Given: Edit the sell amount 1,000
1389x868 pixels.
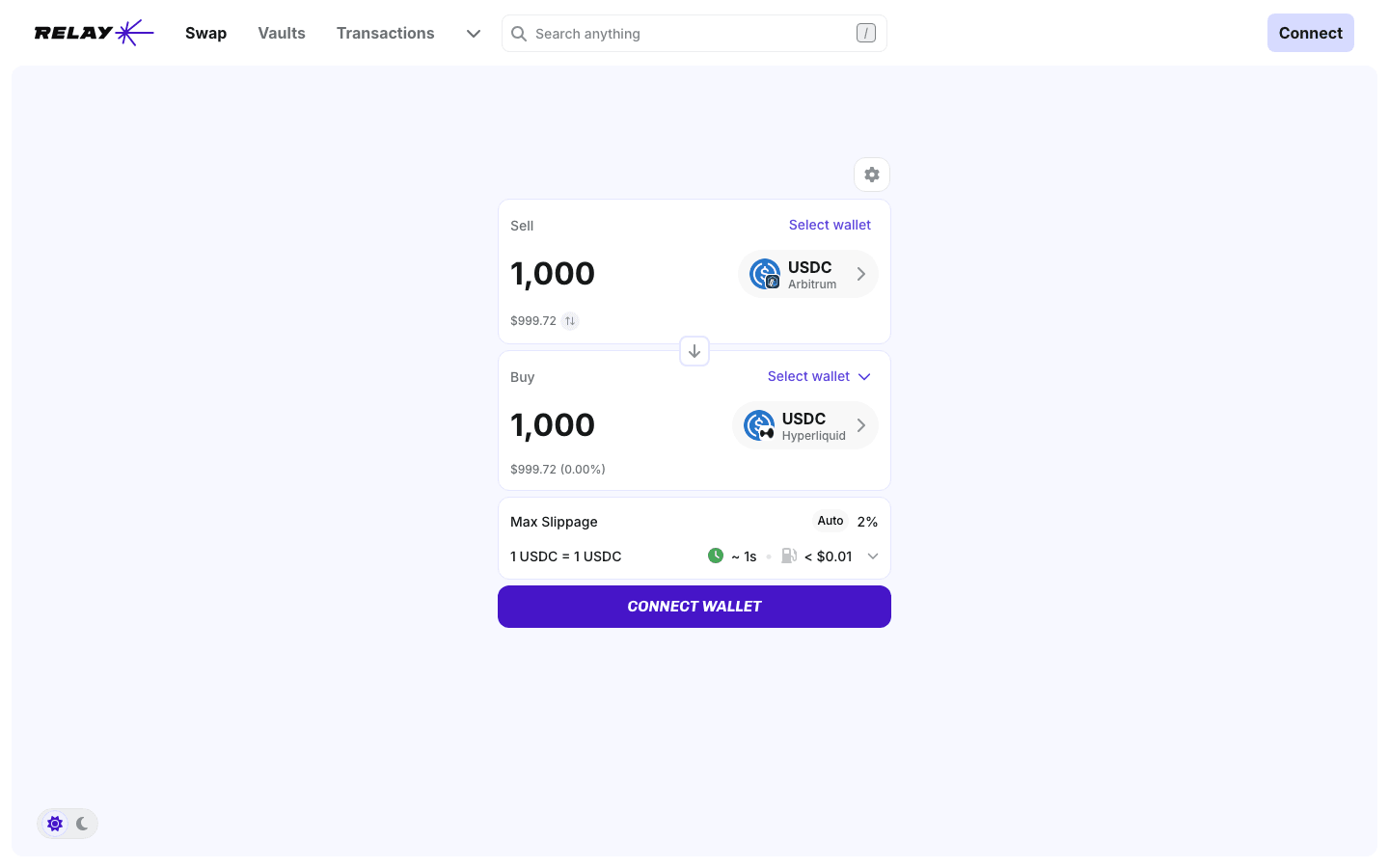Looking at the screenshot, I should click(x=553, y=274).
